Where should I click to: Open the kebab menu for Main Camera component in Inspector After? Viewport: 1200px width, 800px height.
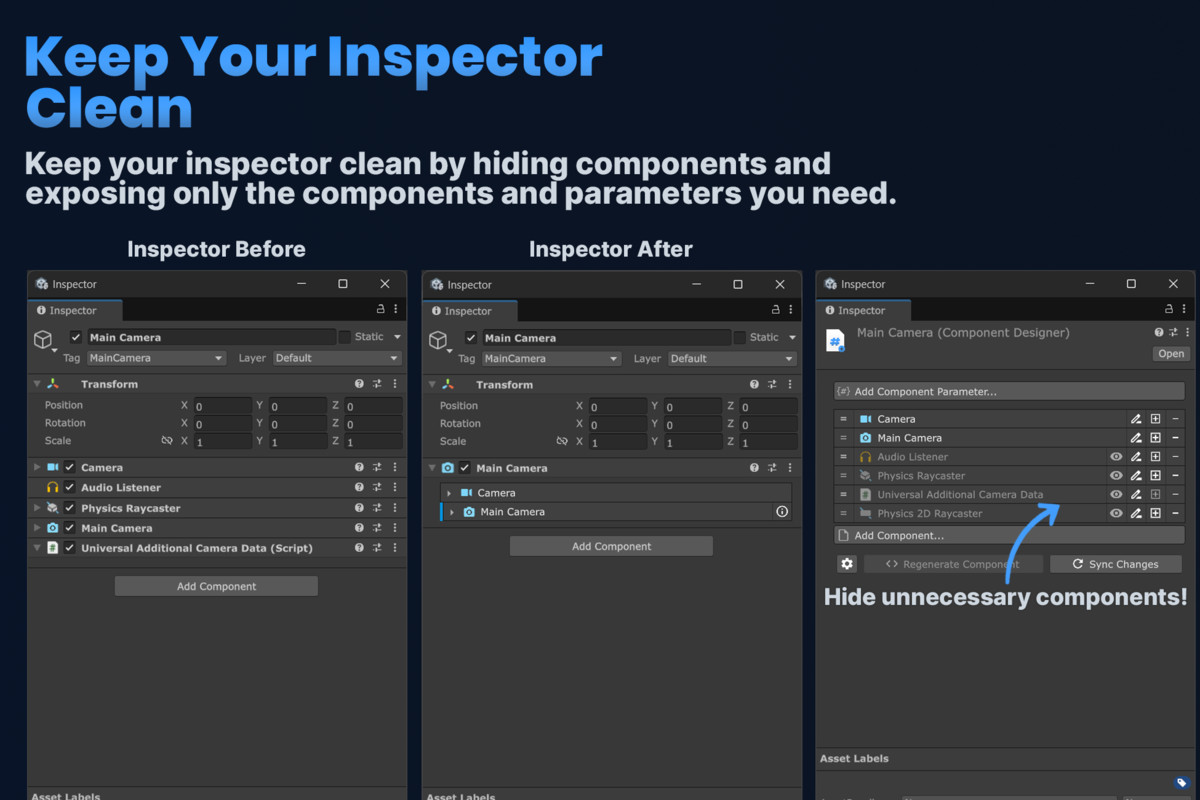click(x=790, y=468)
